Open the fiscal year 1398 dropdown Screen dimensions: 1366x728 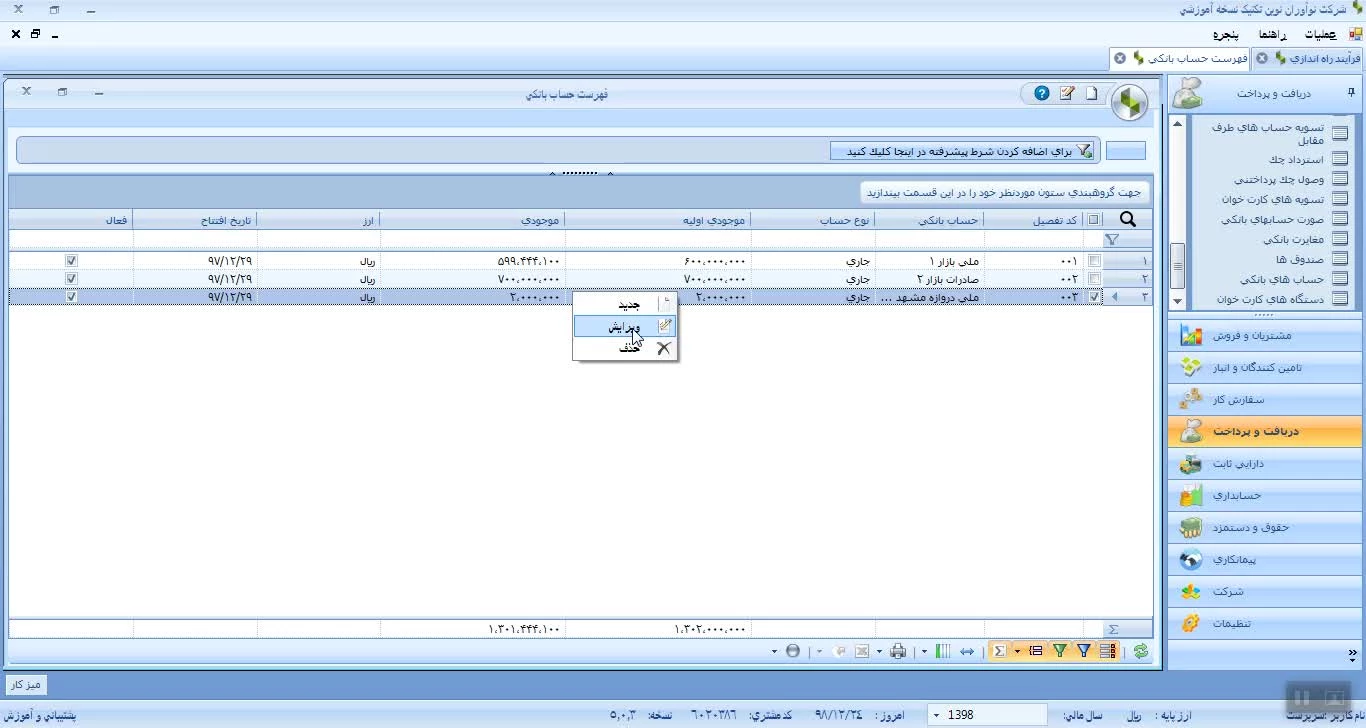pos(936,715)
